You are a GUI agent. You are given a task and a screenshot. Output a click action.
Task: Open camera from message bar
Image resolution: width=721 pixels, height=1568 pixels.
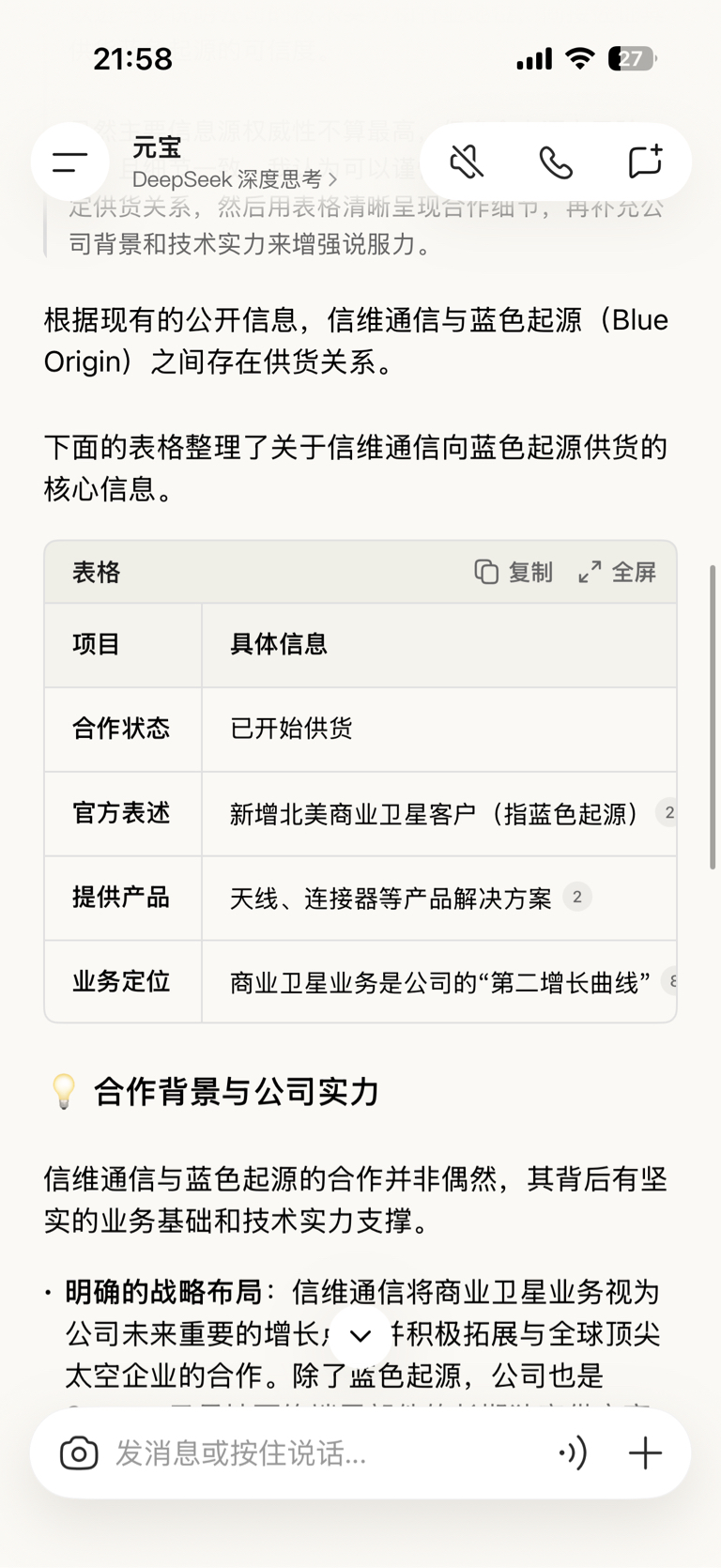[79, 1453]
